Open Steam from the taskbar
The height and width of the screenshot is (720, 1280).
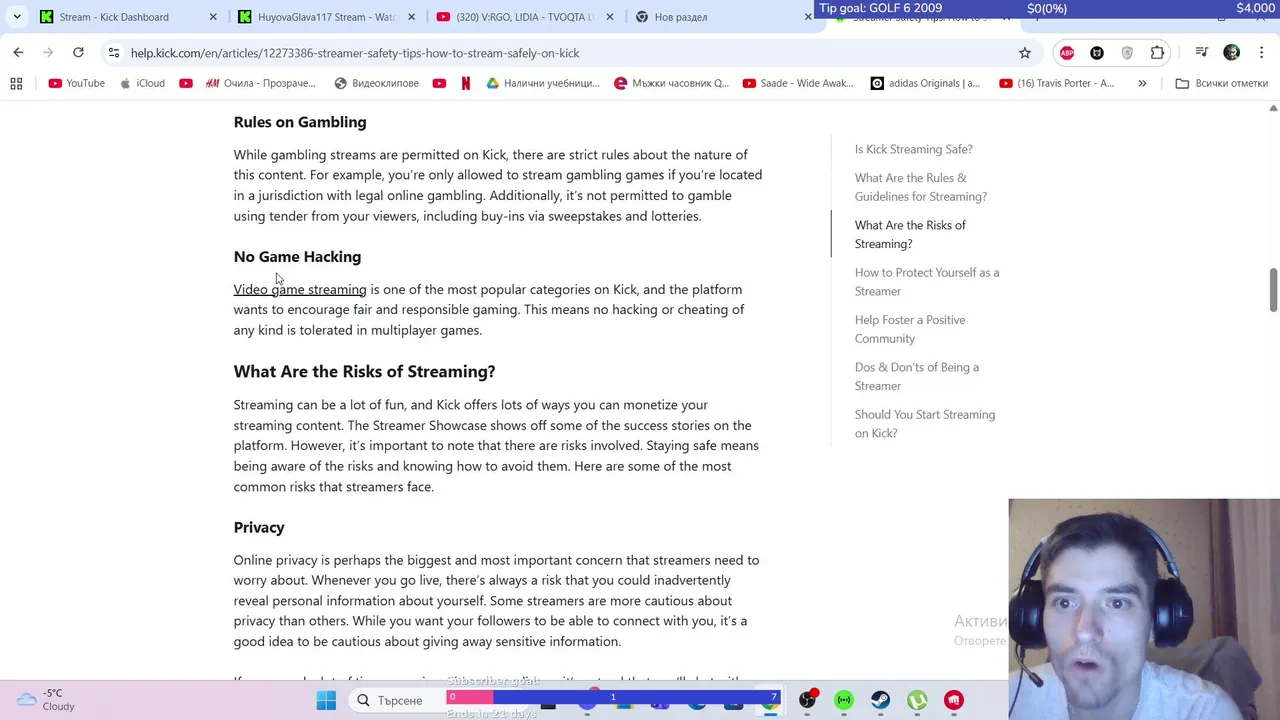(880, 700)
